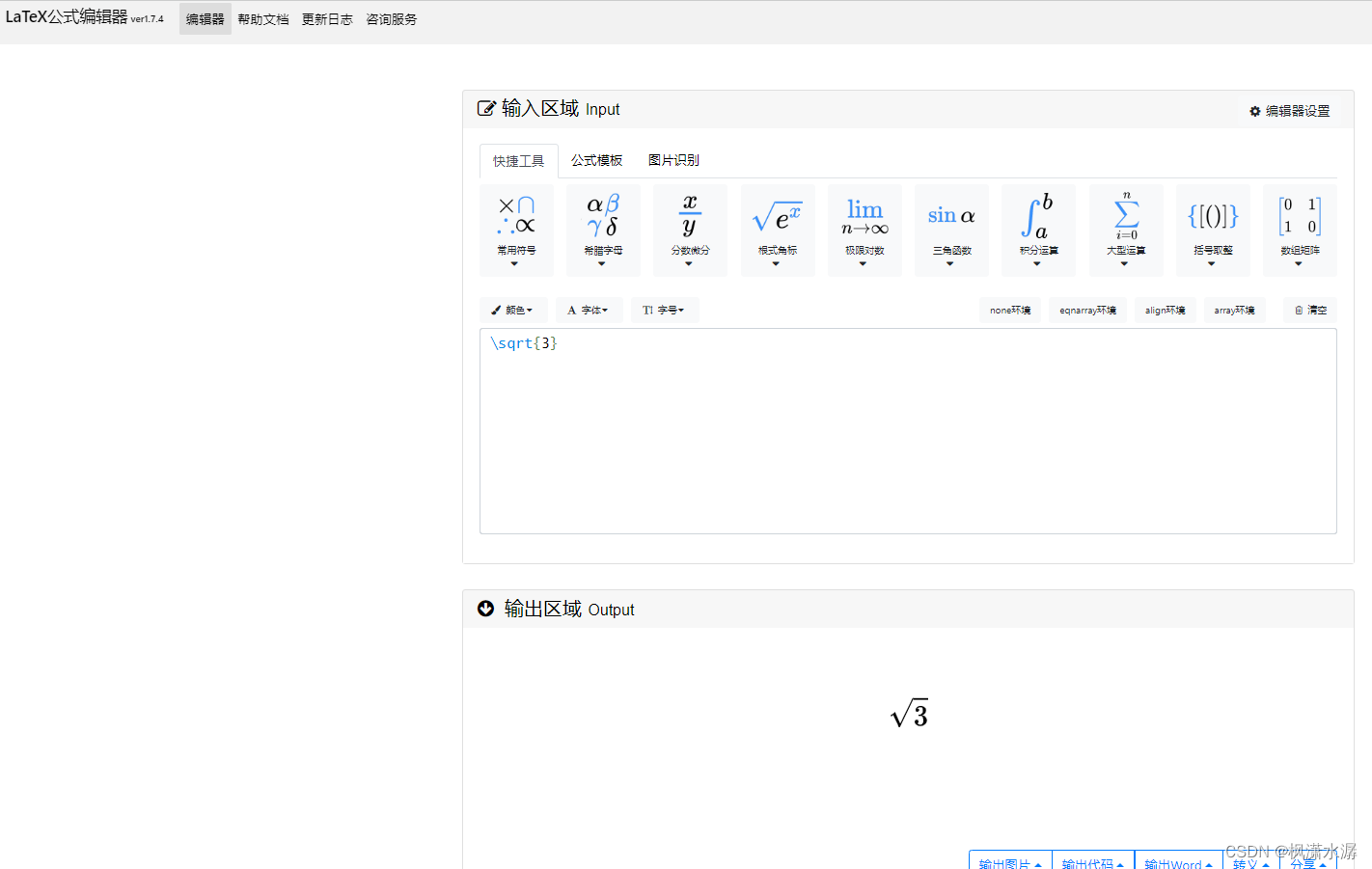Screen dimensions: 1372x869
Task: Click the LaTeX公式编辑器 site title
Action: (x=67, y=17)
